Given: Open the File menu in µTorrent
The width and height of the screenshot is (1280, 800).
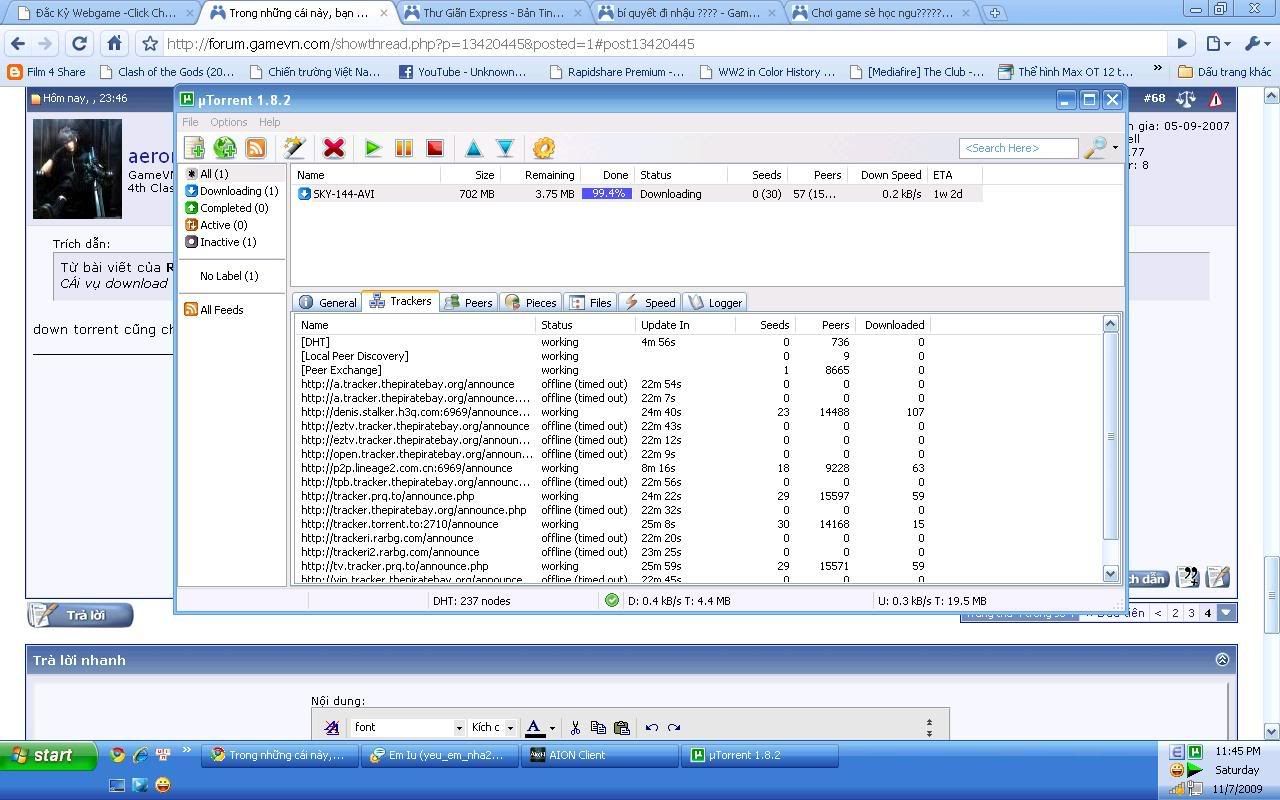Looking at the screenshot, I should [190, 122].
